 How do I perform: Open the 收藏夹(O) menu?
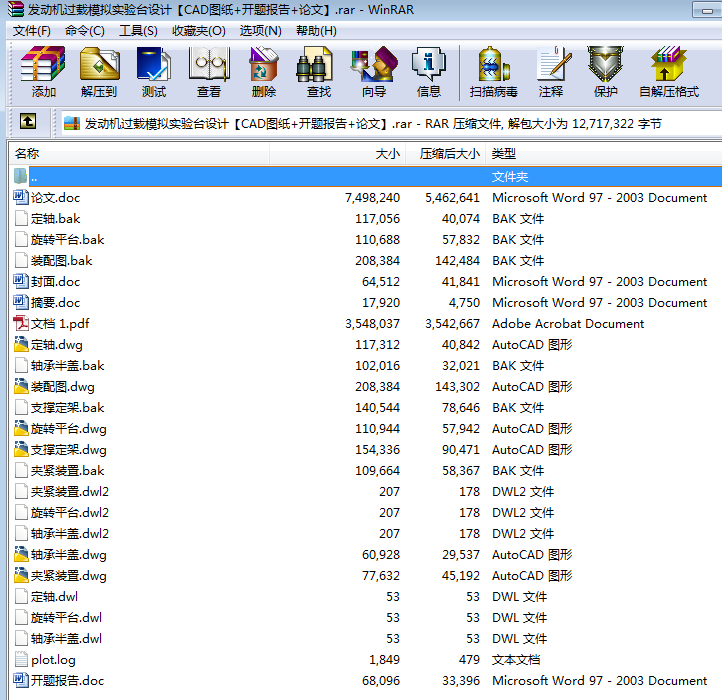198,31
